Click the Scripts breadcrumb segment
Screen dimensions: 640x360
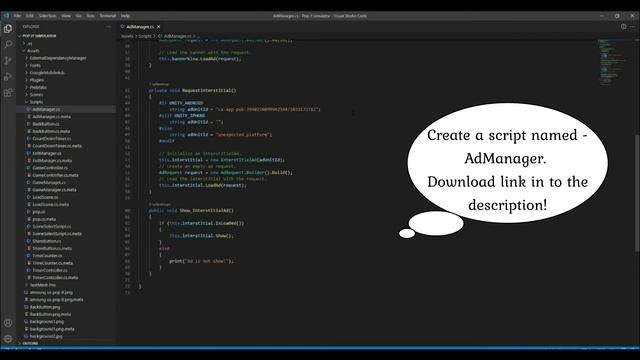point(145,36)
